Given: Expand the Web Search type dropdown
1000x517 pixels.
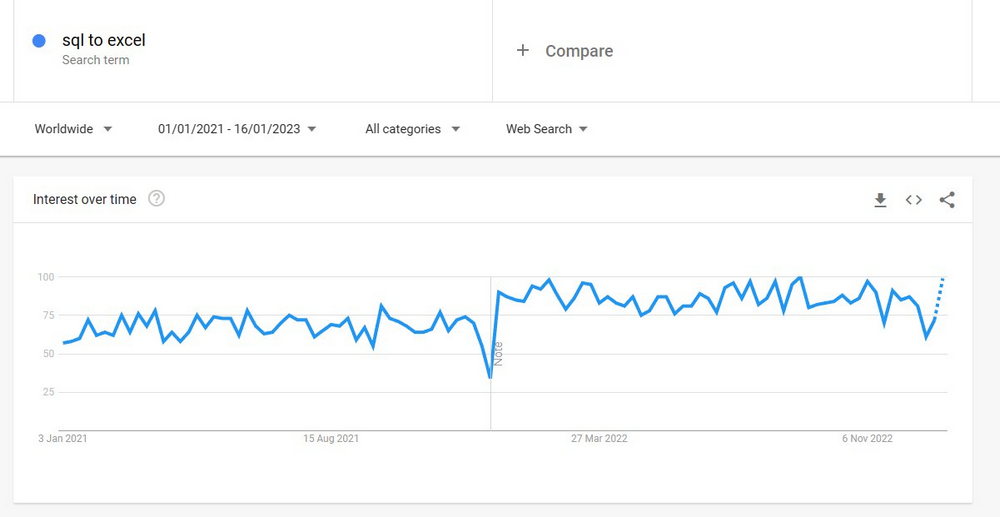Looking at the screenshot, I should pos(546,129).
